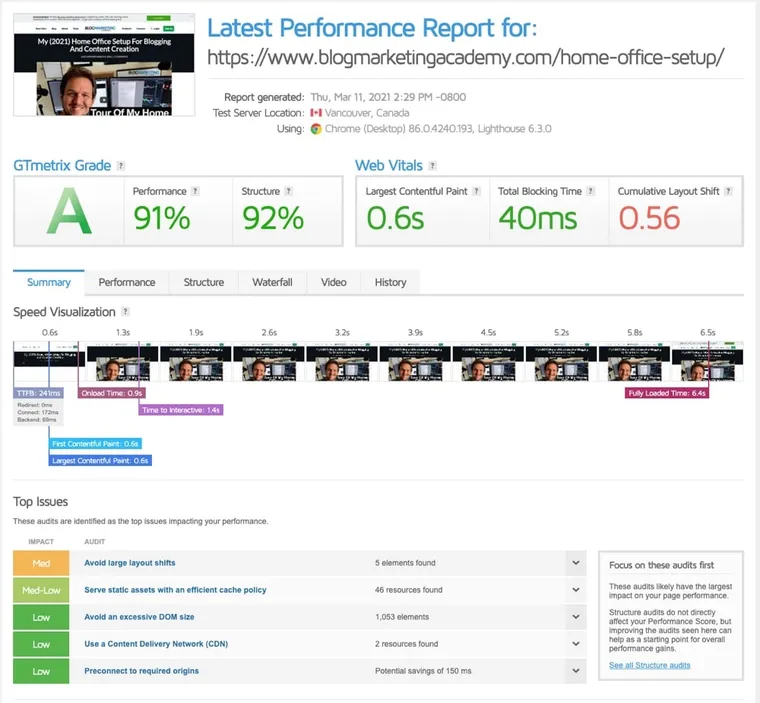Select the Structure tab
Viewport: 760px width, 703px height.
pos(204,282)
